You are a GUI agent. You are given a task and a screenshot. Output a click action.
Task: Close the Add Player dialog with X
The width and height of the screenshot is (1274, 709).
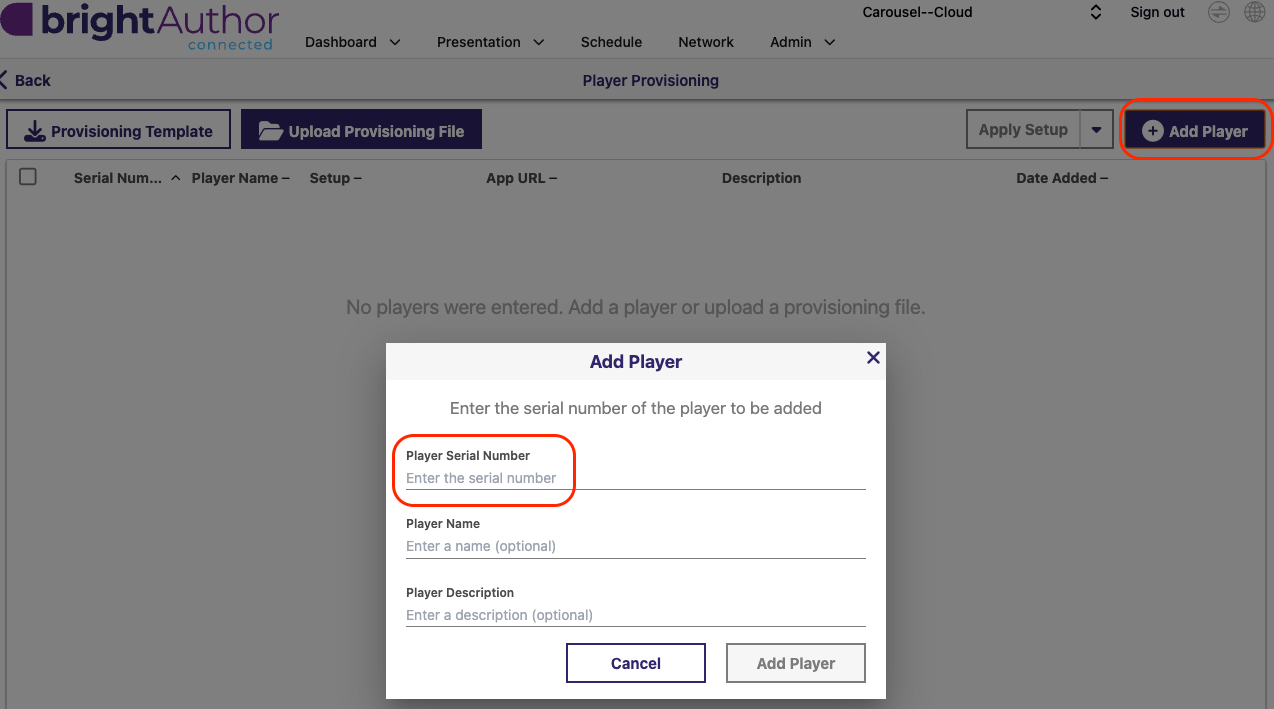[873, 357]
